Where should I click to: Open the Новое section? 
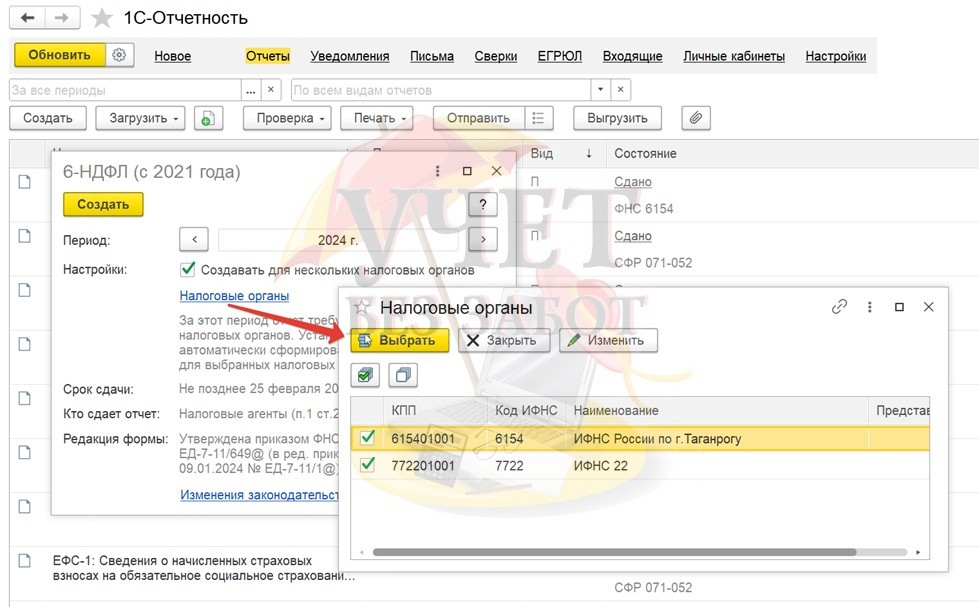(x=172, y=56)
